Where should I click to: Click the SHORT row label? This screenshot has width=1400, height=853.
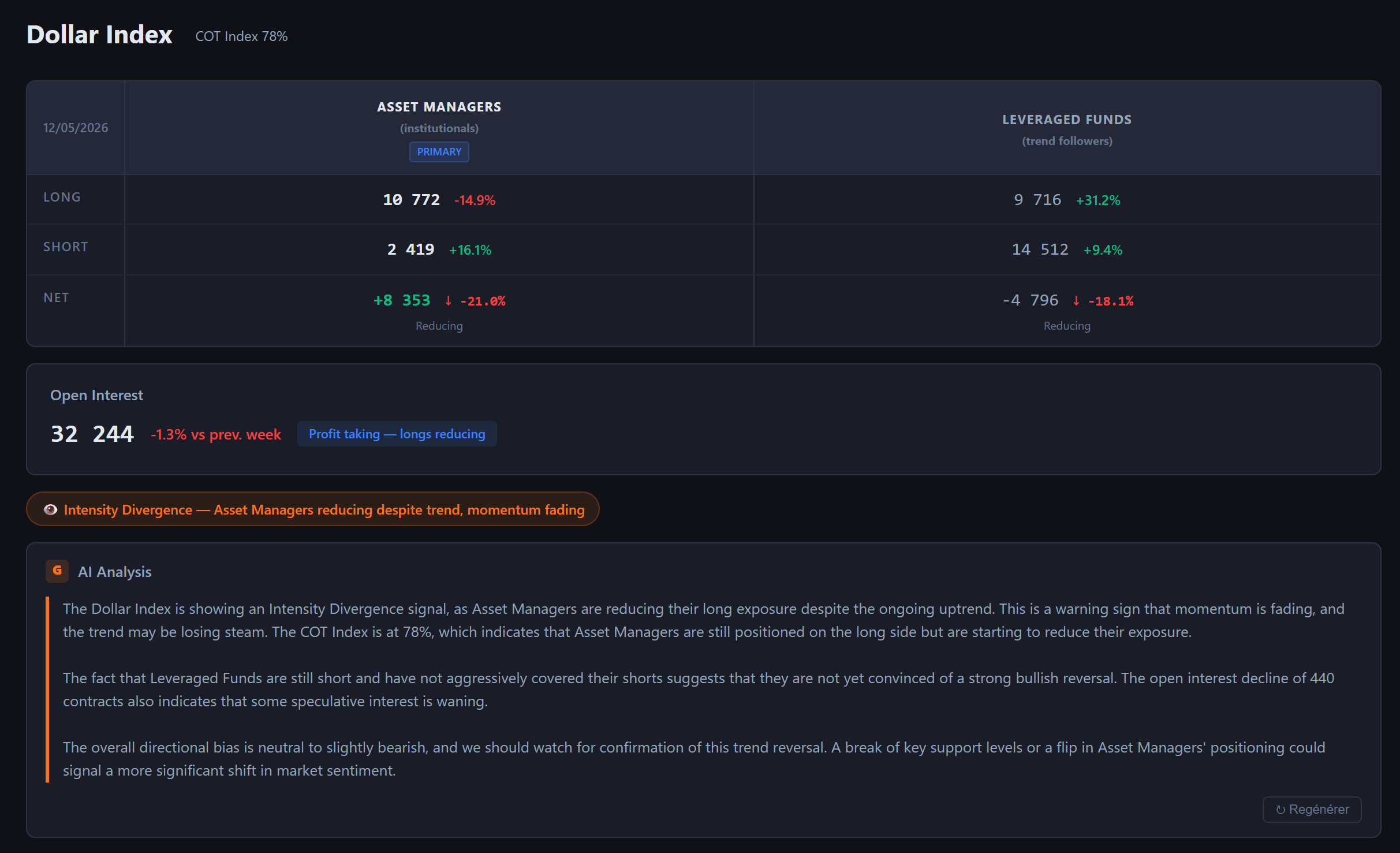[x=66, y=247]
